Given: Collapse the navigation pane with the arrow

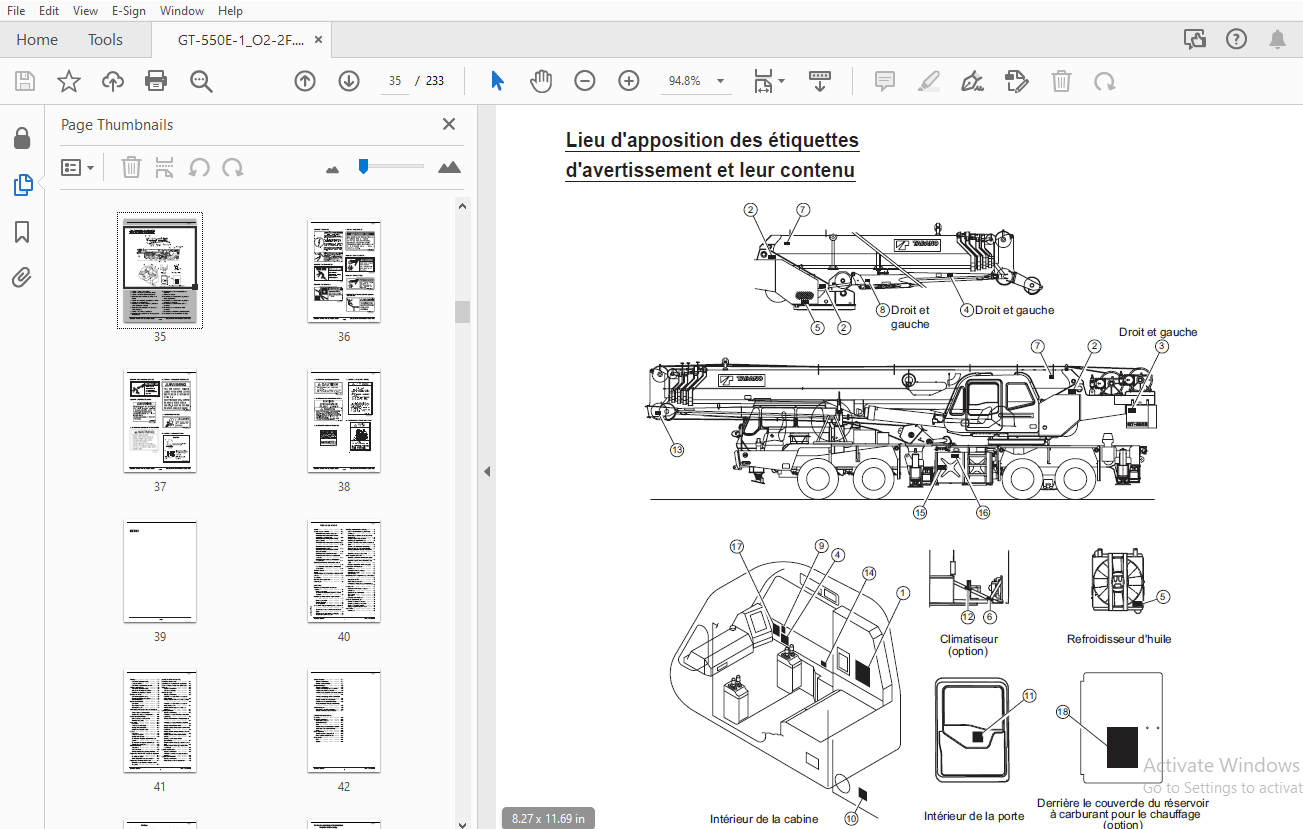Looking at the screenshot, I should click(487, 471).
